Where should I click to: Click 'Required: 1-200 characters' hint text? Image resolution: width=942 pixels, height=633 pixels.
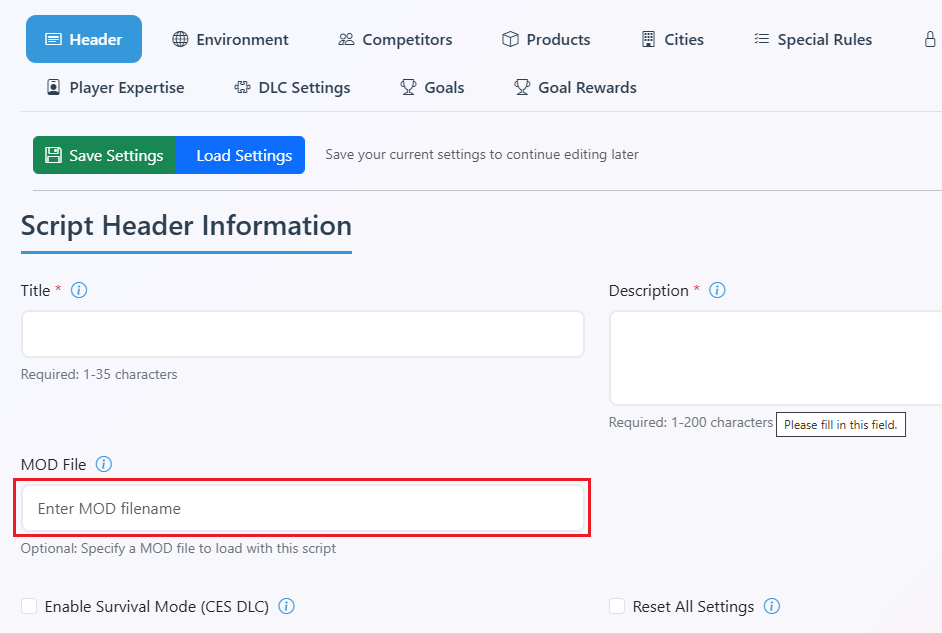[691, 422]
